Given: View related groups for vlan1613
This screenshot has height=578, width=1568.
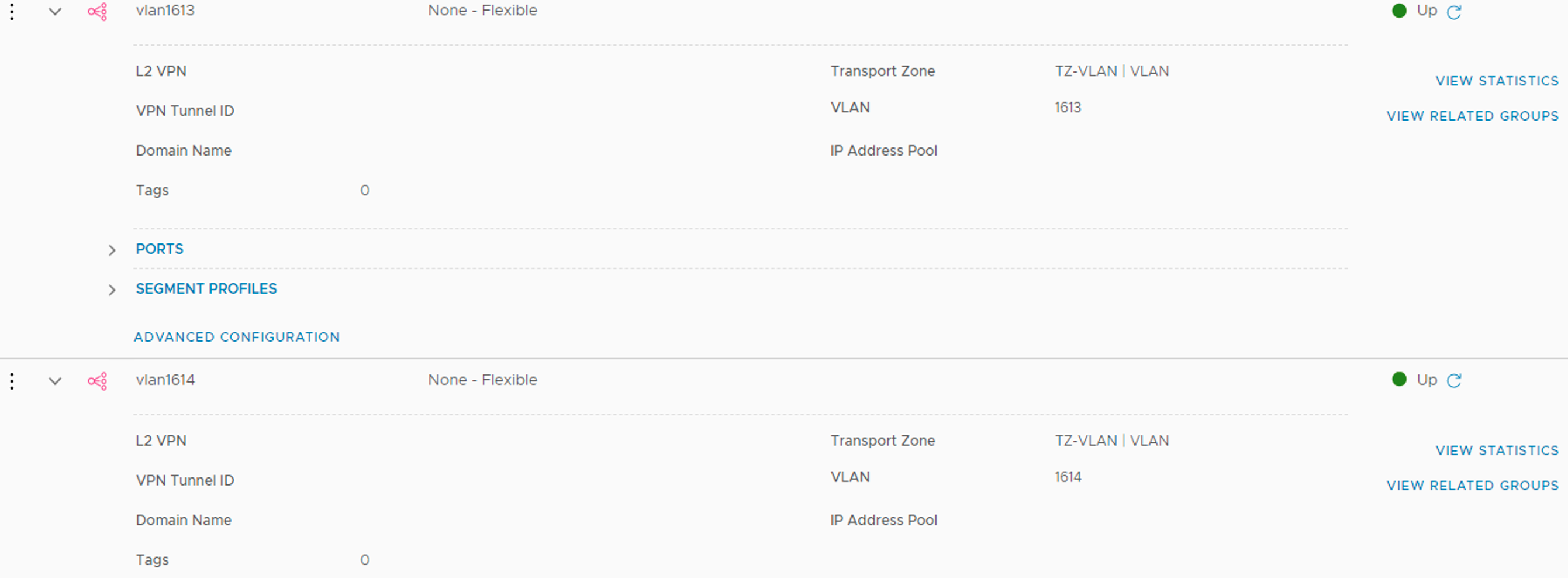Looking at the screenshot, I should click(1473, 116).
